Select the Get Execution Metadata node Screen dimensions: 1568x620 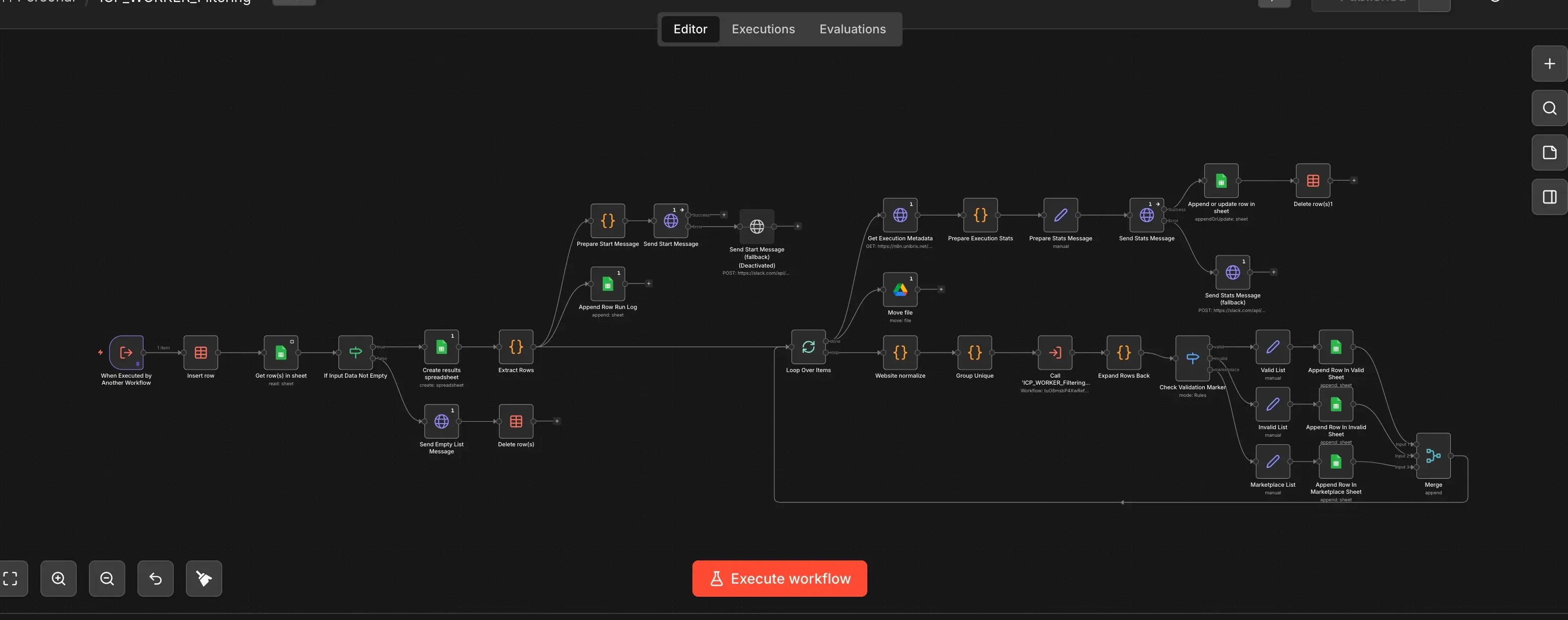(x=900, y=215)
